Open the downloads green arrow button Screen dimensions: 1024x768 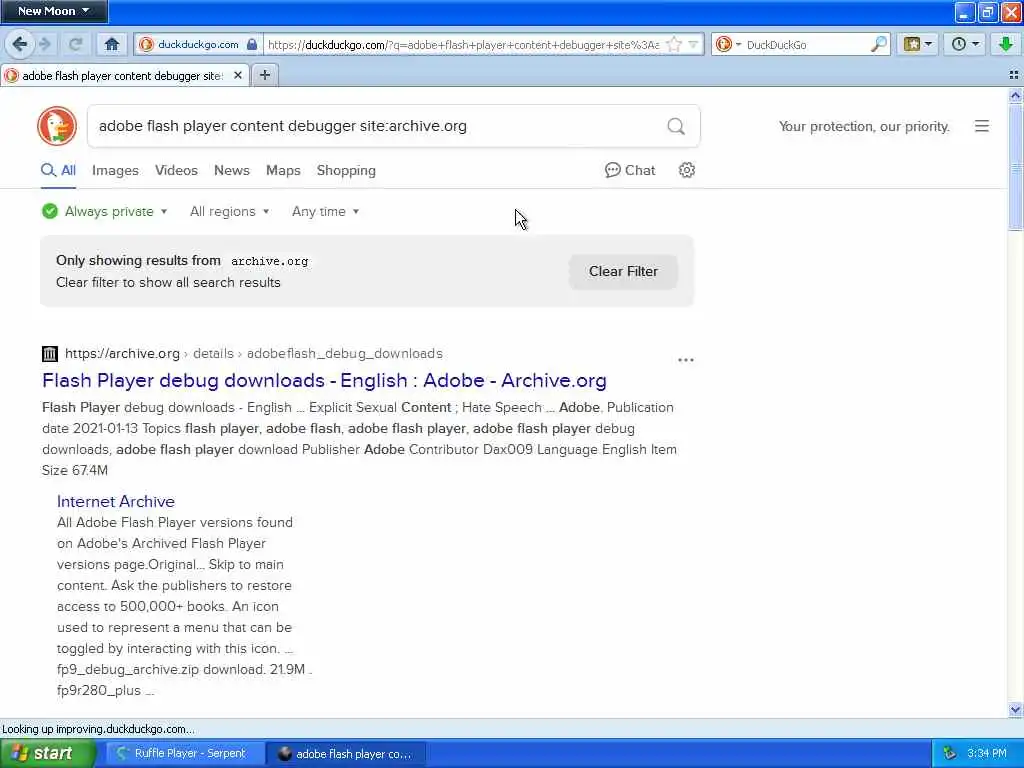[x=1005, y=44]
